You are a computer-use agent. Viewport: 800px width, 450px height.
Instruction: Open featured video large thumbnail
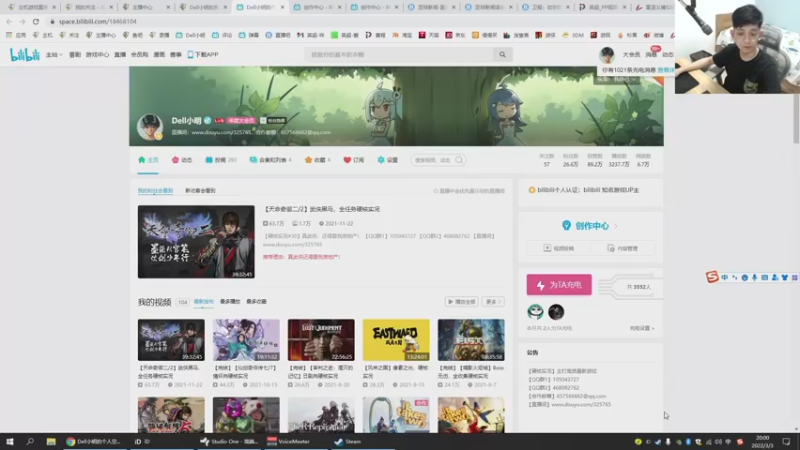tap(196, 242)
